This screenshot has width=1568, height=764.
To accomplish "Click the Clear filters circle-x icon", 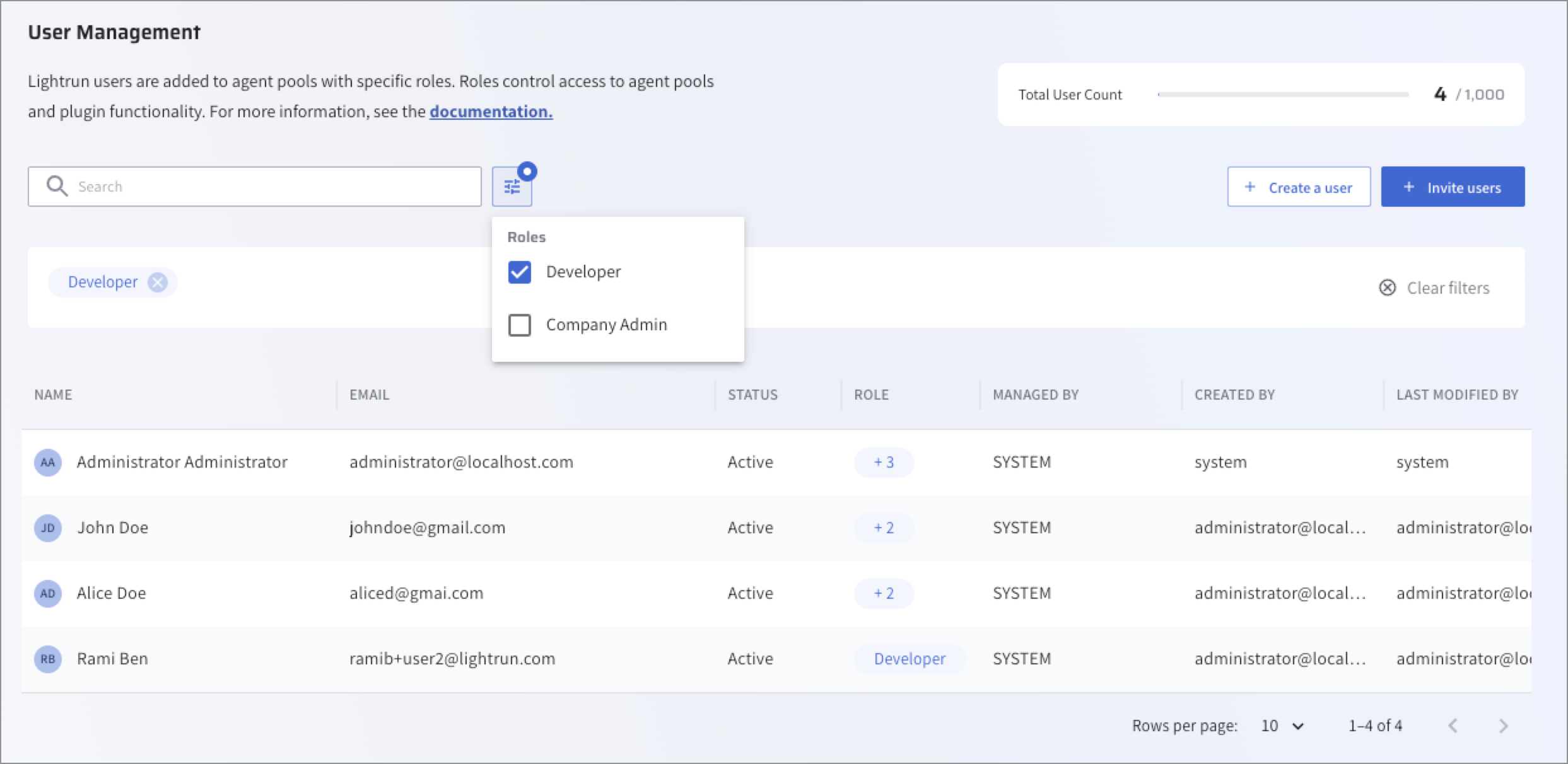I will [1387, 288].
